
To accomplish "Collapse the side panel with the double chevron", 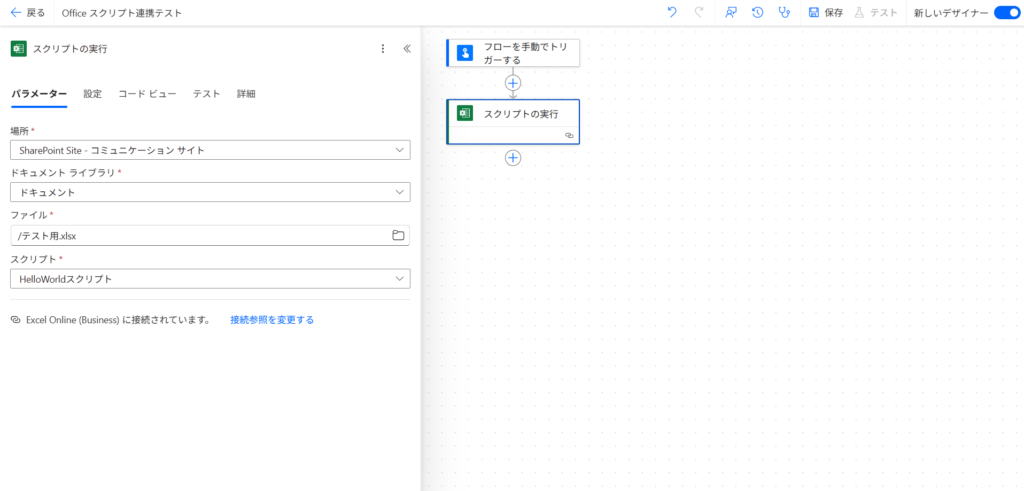I will click(x=407, y=48).
